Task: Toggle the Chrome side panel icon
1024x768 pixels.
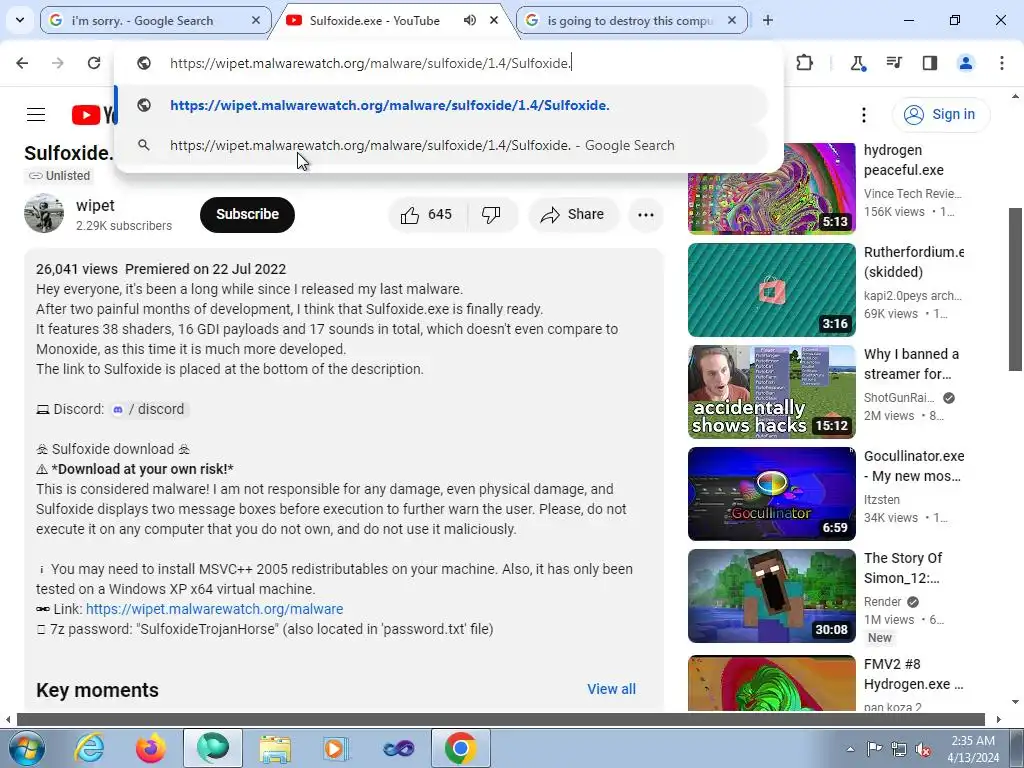Action: 930,63
